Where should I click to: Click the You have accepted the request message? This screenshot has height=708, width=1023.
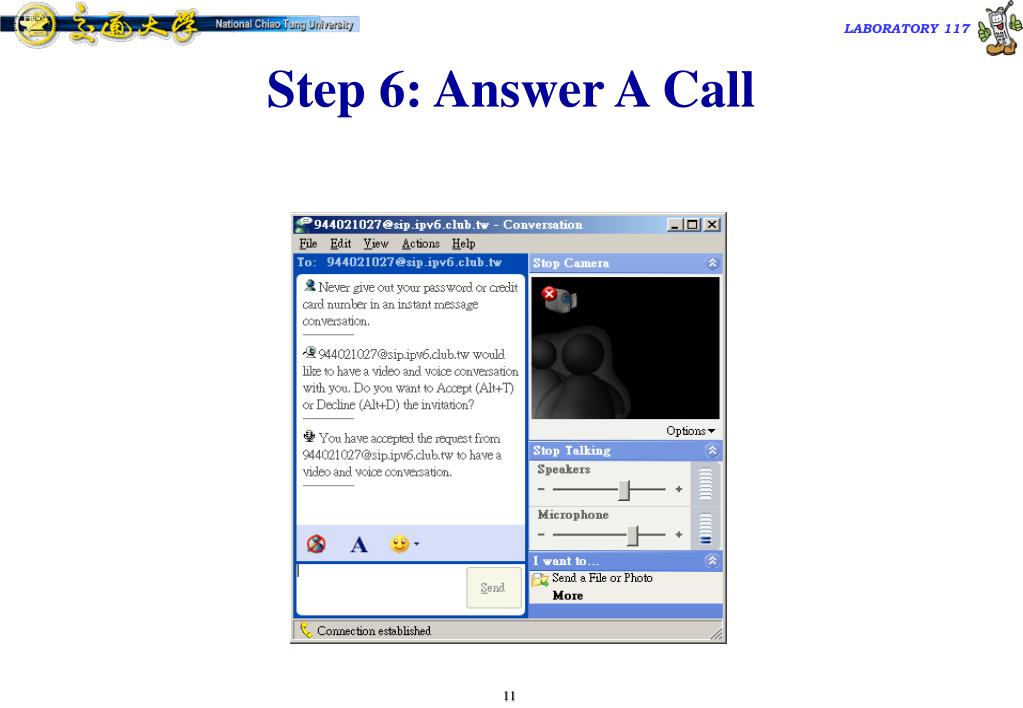pos(403,455)
